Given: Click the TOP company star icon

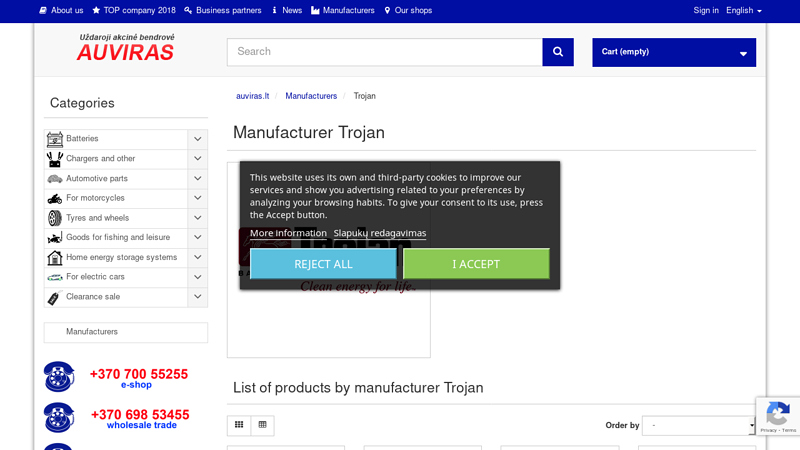Looking at the screenshot, I should pyautogui.click(x=96, y=10).
